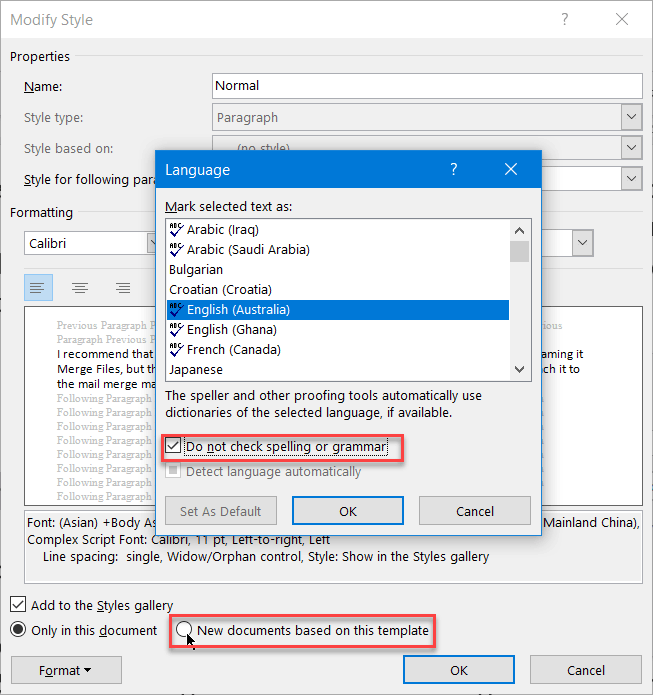The width and height of the screenshot is (653, 695).
Task: Click the Language dialog help question mark
Action: [454, 169]
